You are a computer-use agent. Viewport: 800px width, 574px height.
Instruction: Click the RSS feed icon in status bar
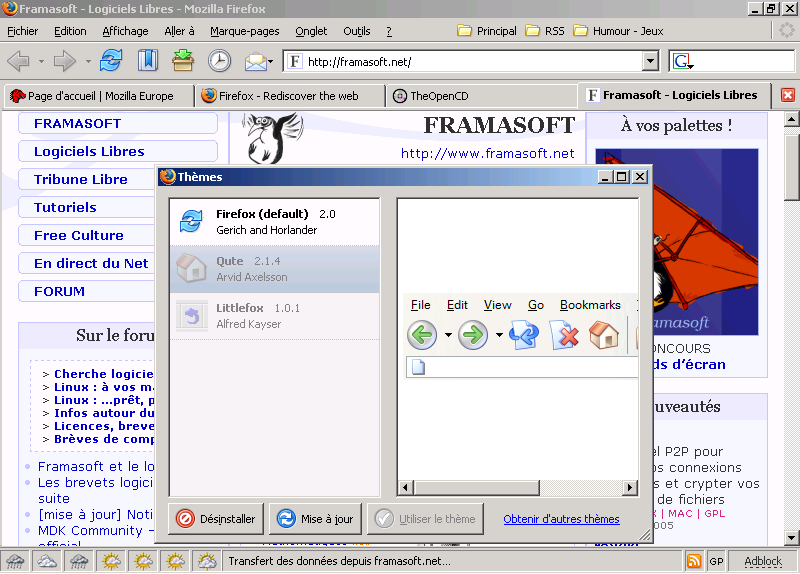(x=694, y=561)
